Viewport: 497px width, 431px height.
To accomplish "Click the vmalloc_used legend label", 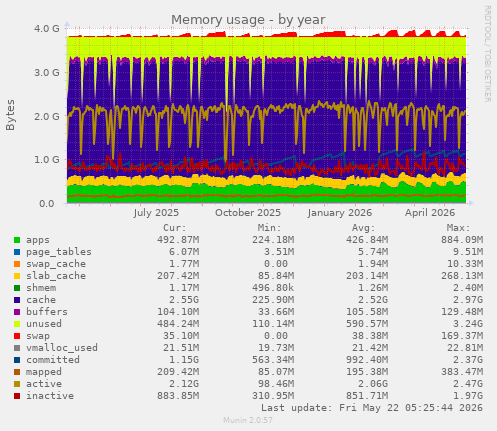I will 62,348.
